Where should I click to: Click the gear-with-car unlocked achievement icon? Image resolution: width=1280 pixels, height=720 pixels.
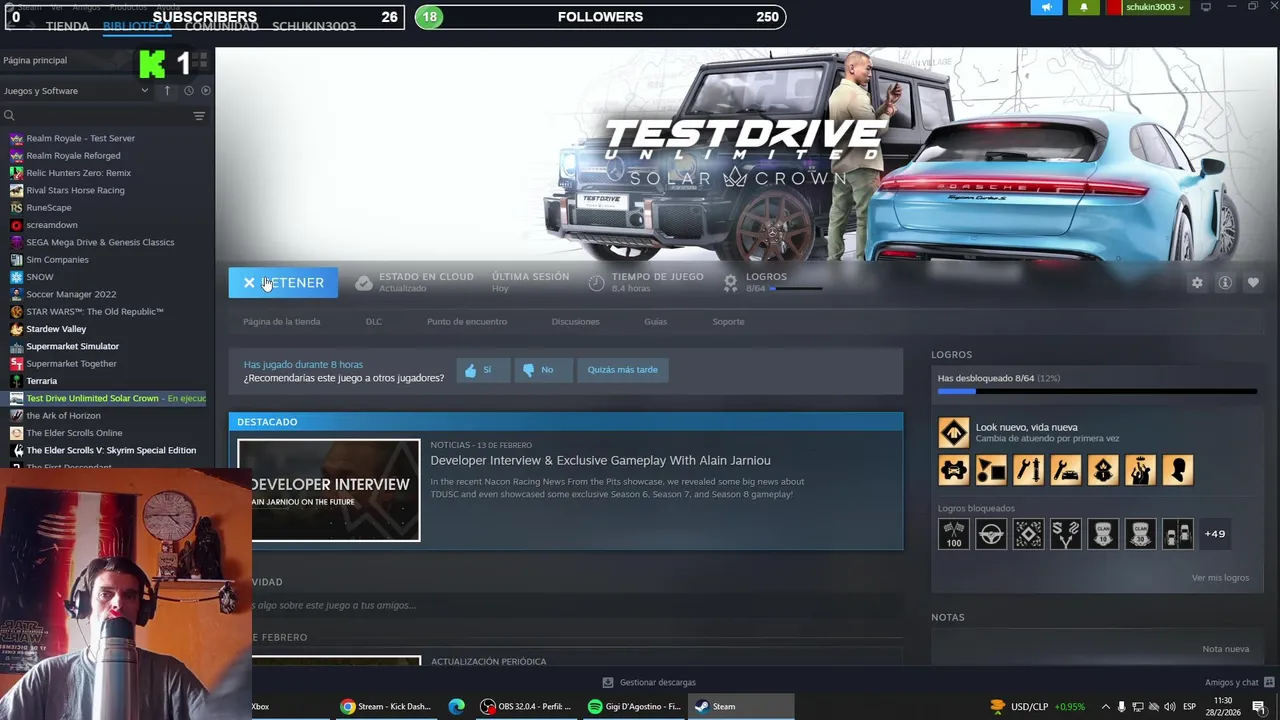click(x=954, y=470)
